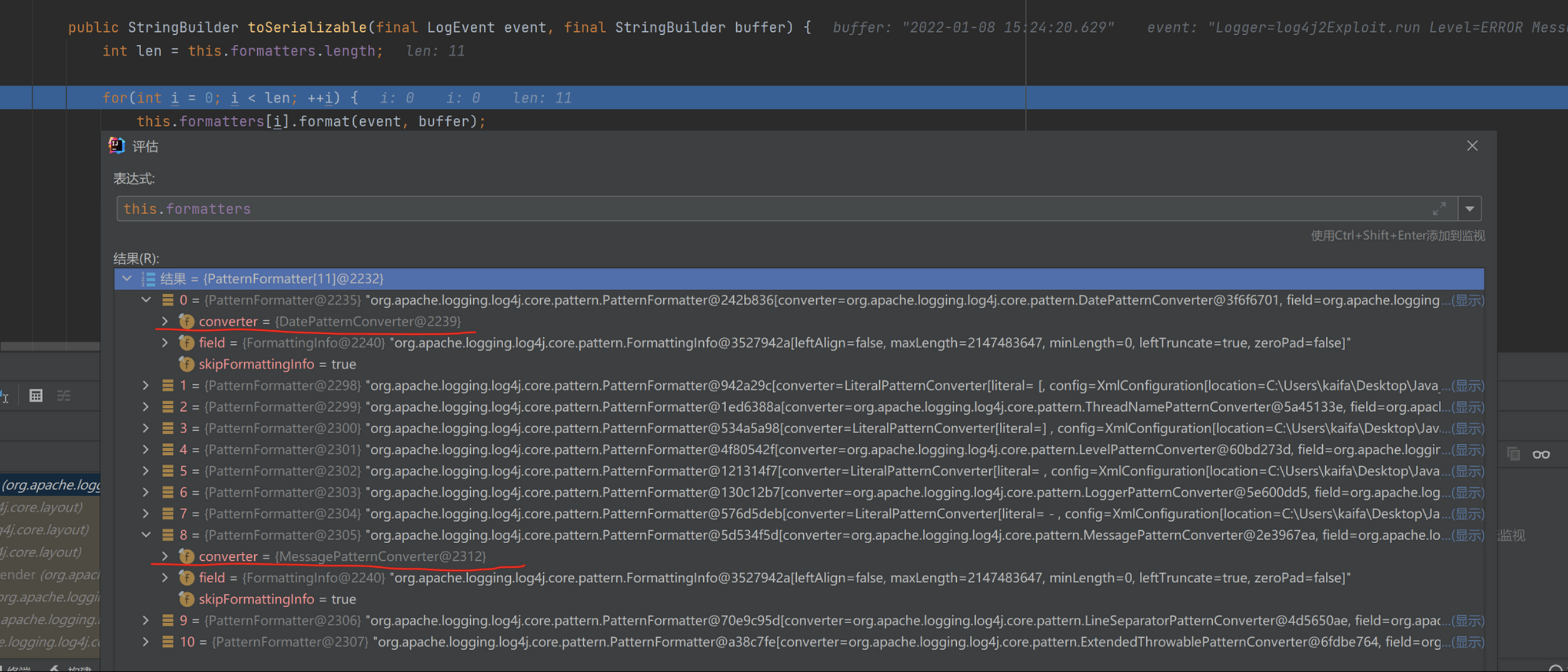Click the (显示) link on element 0 row
The height and width of the screenshot is (672, 1568).
pos(1468,300)
